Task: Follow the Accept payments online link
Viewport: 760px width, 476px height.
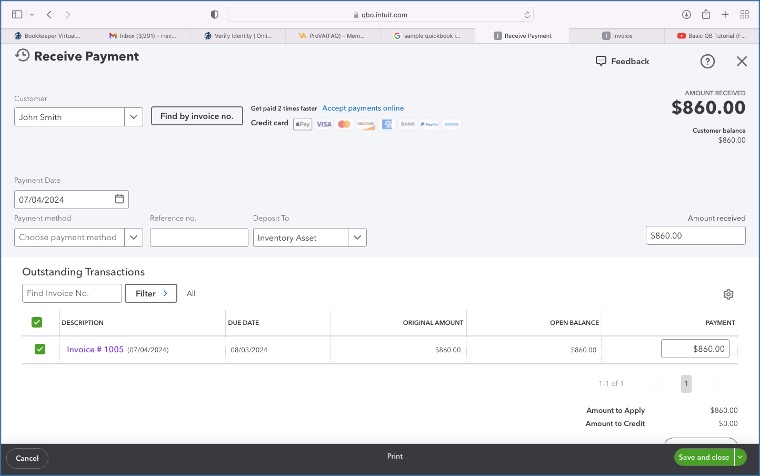Action: pos(363,108)
